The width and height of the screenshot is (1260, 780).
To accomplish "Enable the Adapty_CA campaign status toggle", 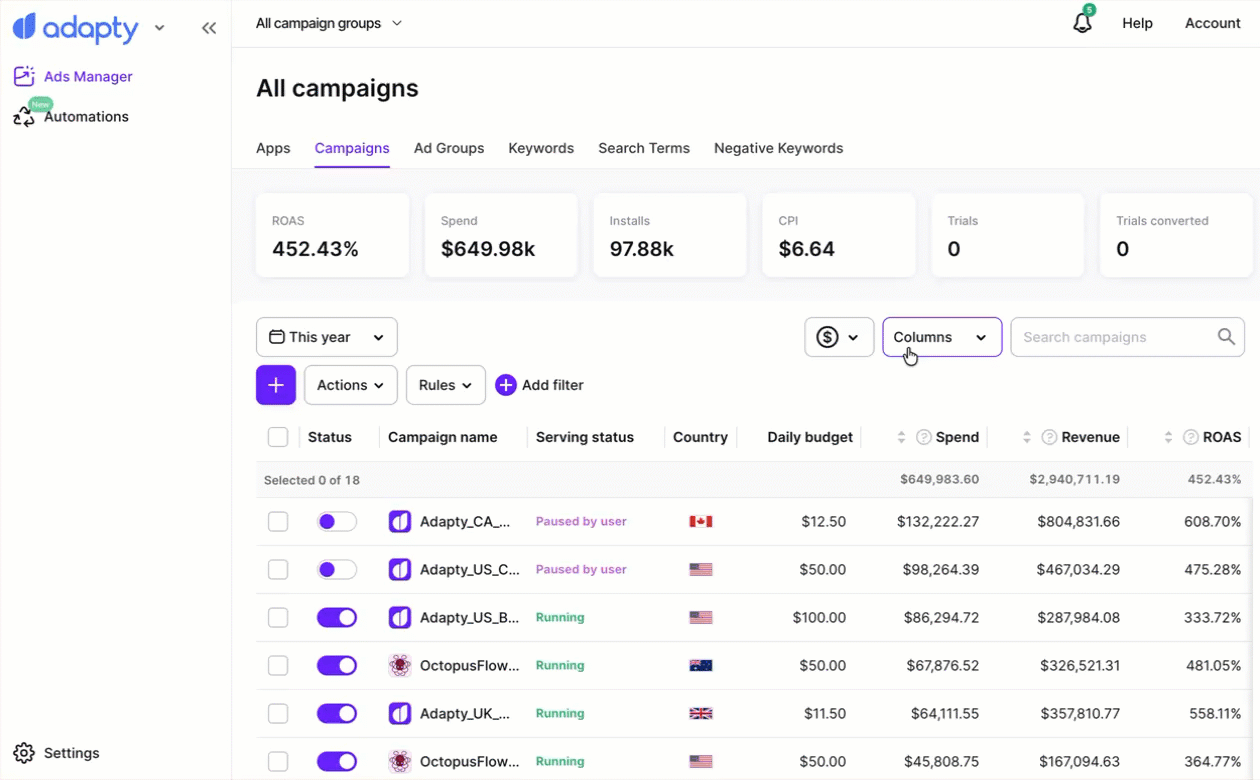I will [x=337, y=521].
